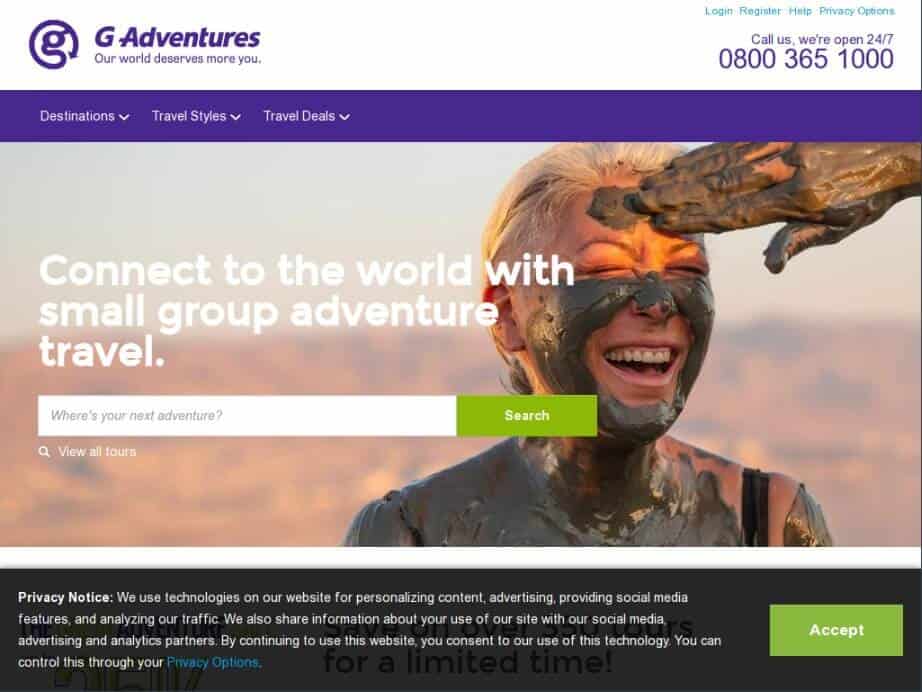Viewport: 922px width, 692px height.
Task: Go to the Help page
Action: (800, 11)
